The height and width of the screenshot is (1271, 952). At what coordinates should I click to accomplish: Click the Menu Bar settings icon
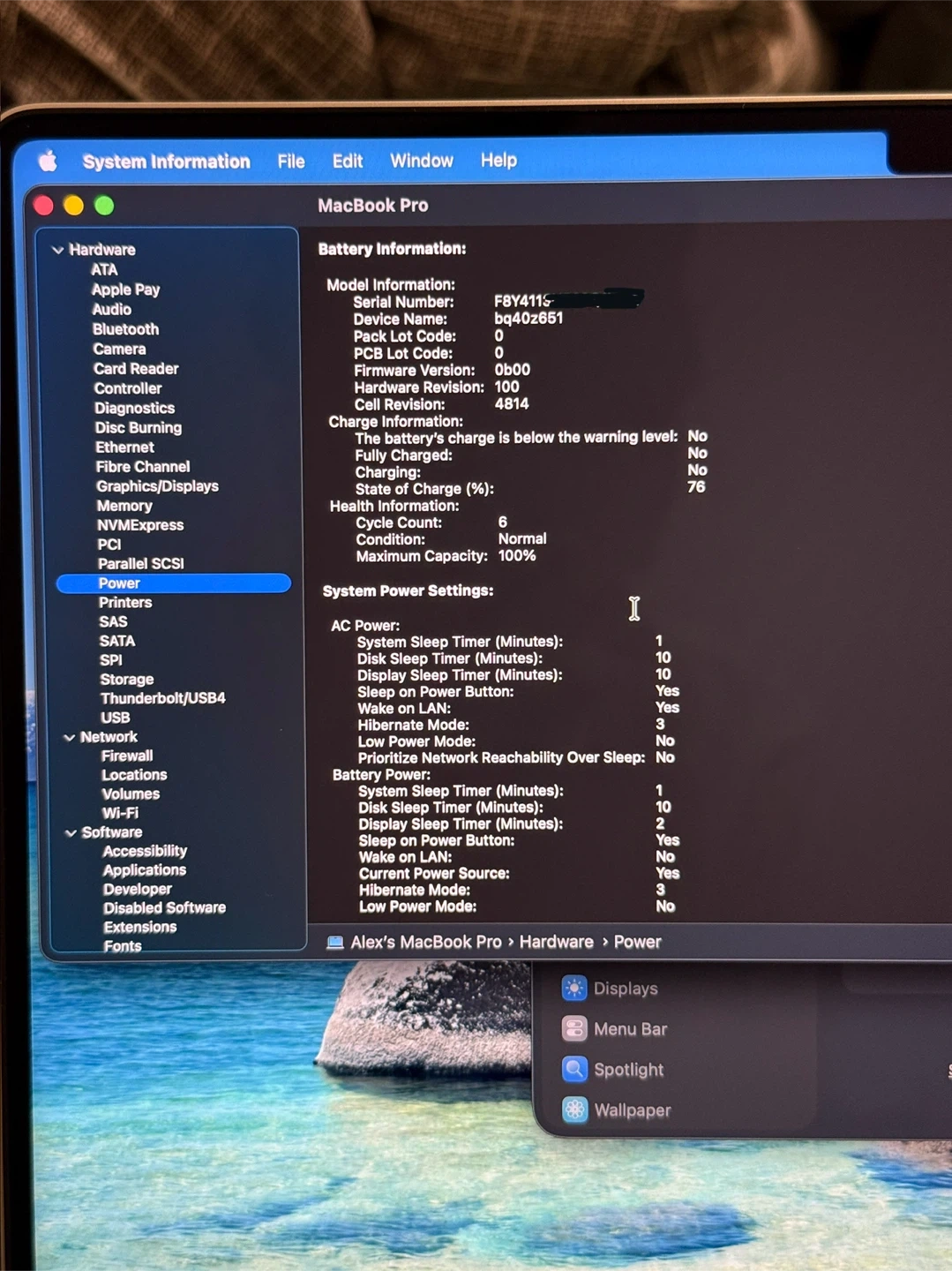[574, 1029]
